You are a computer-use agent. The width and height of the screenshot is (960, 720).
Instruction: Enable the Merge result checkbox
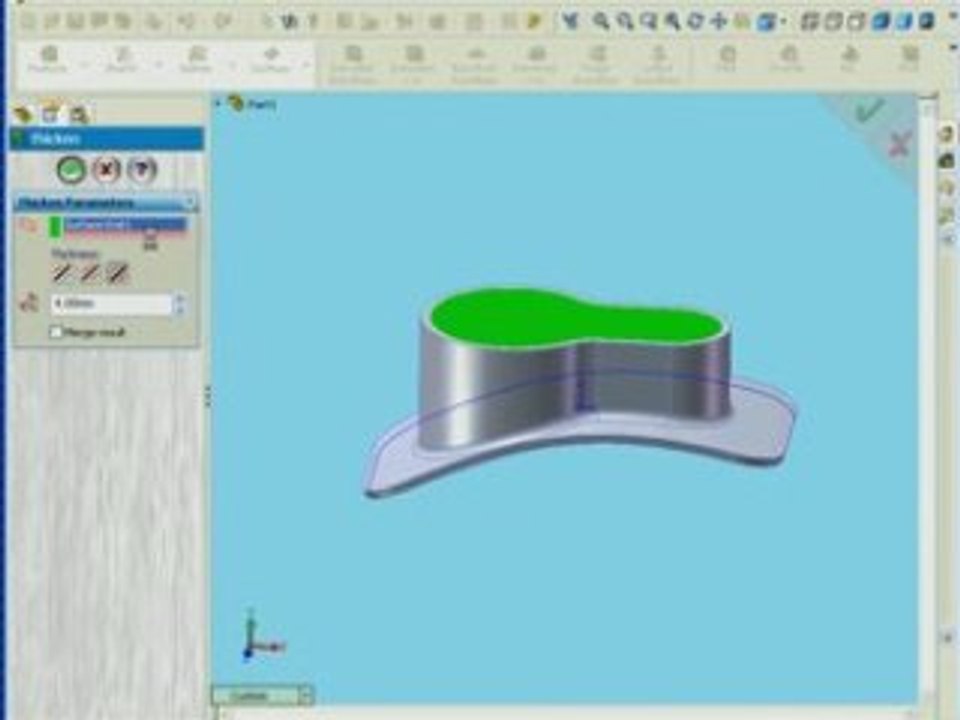click(56, 332)
